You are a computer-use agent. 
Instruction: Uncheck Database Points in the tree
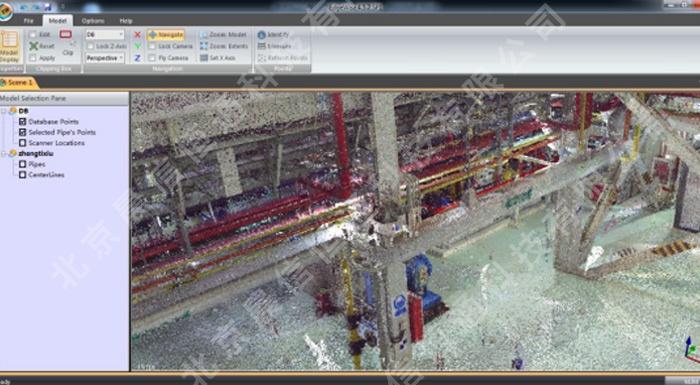click(22, 121)
